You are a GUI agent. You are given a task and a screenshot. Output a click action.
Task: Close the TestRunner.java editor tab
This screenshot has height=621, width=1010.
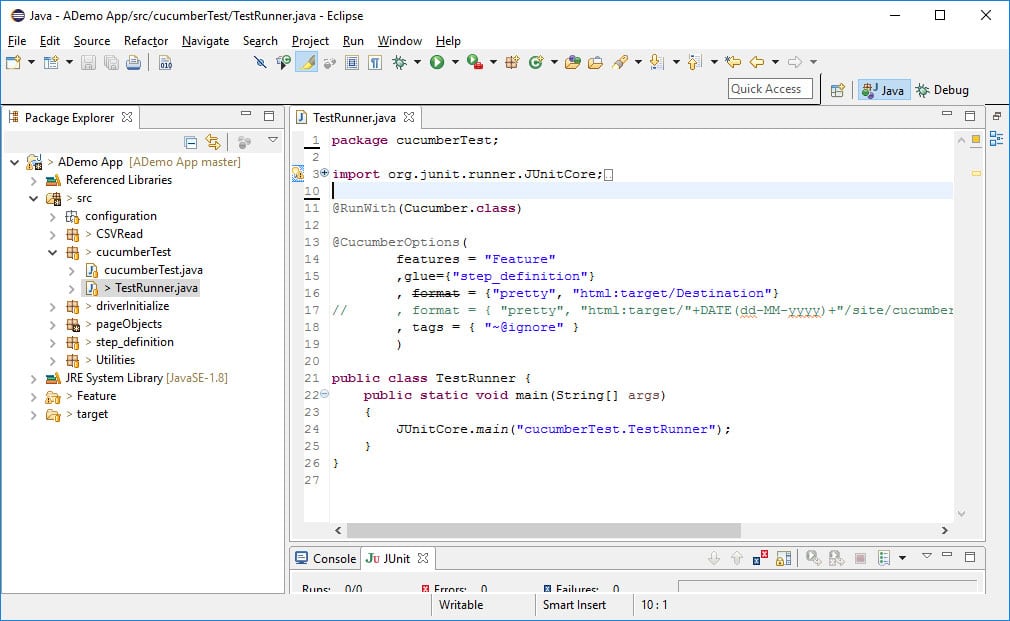click(409, 117)
